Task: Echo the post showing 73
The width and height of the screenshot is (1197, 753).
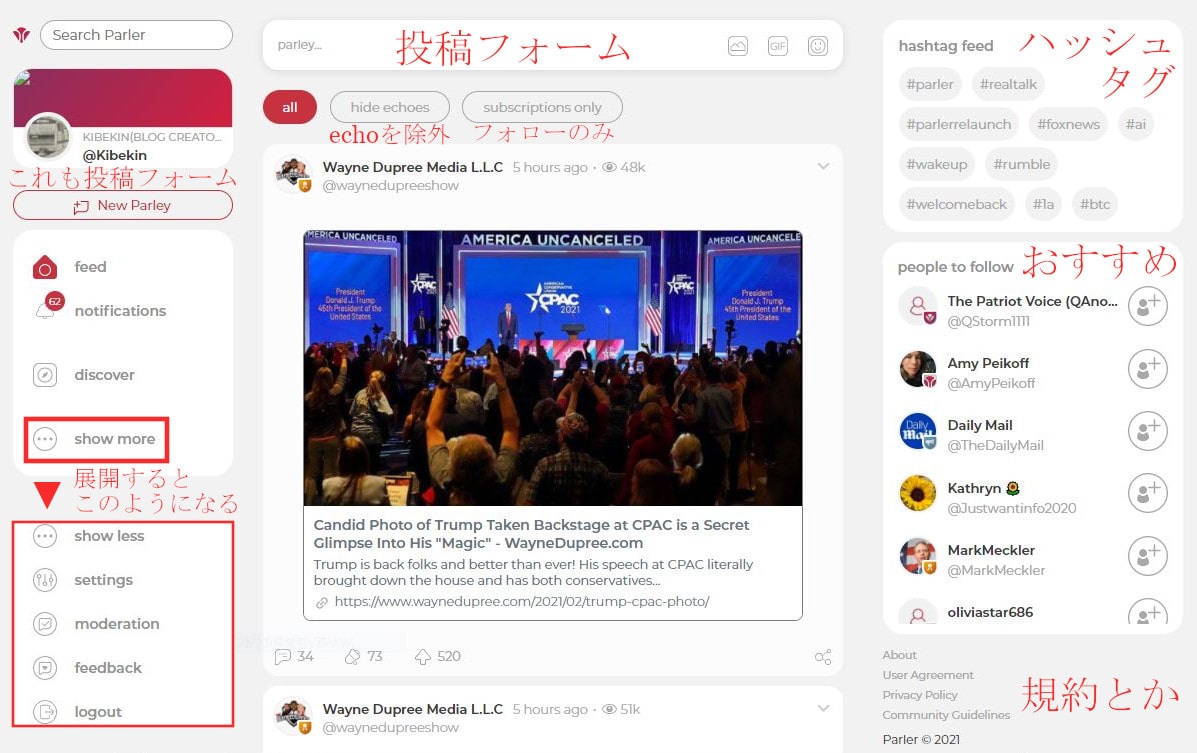Action: click(x=352, y=657)
